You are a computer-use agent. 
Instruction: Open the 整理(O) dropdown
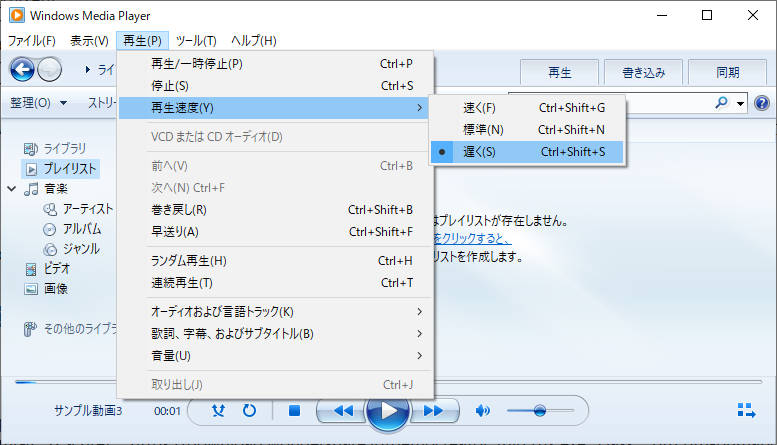coord(39,103)
